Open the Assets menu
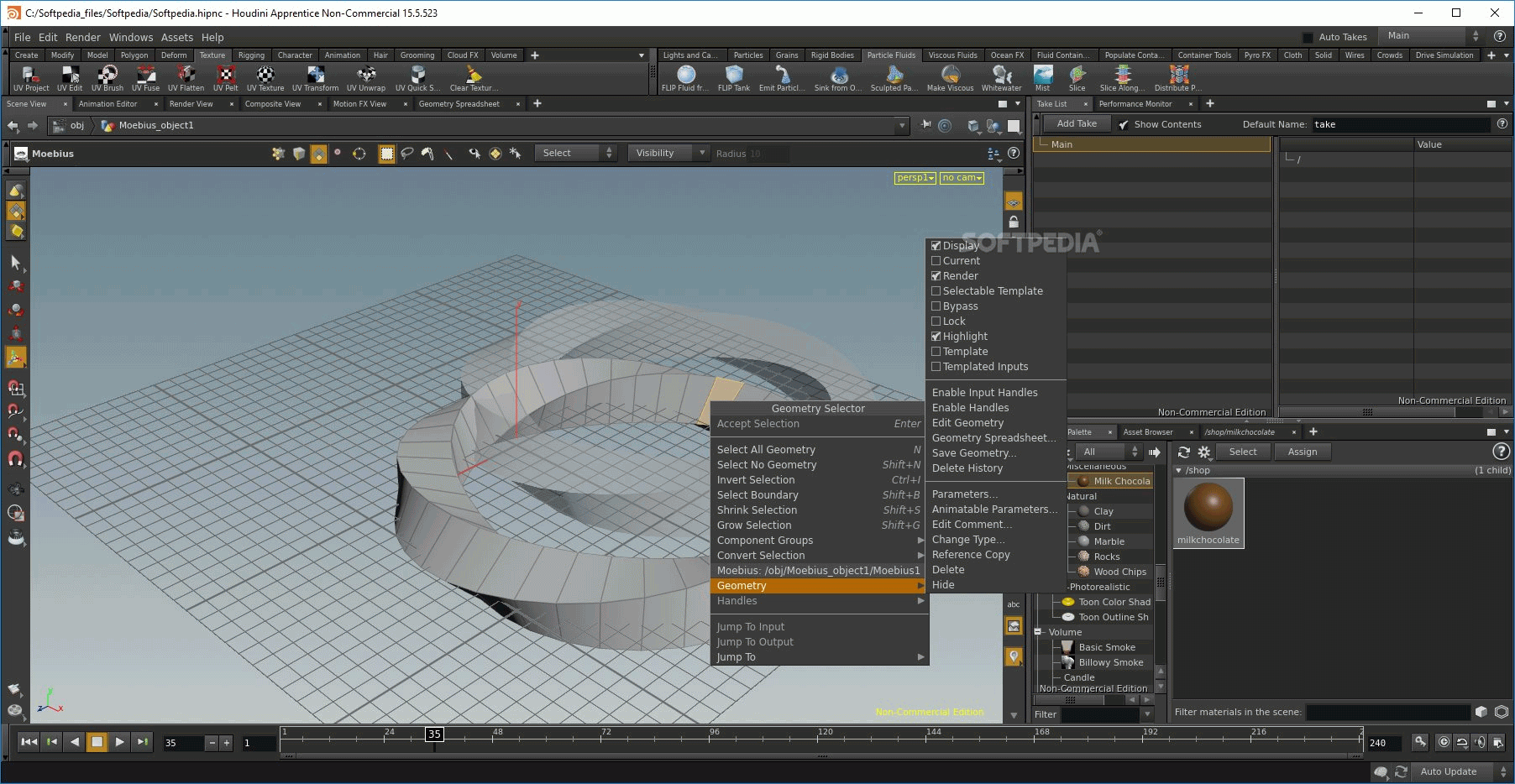The image size is (1515, 784). pos(176,37)
